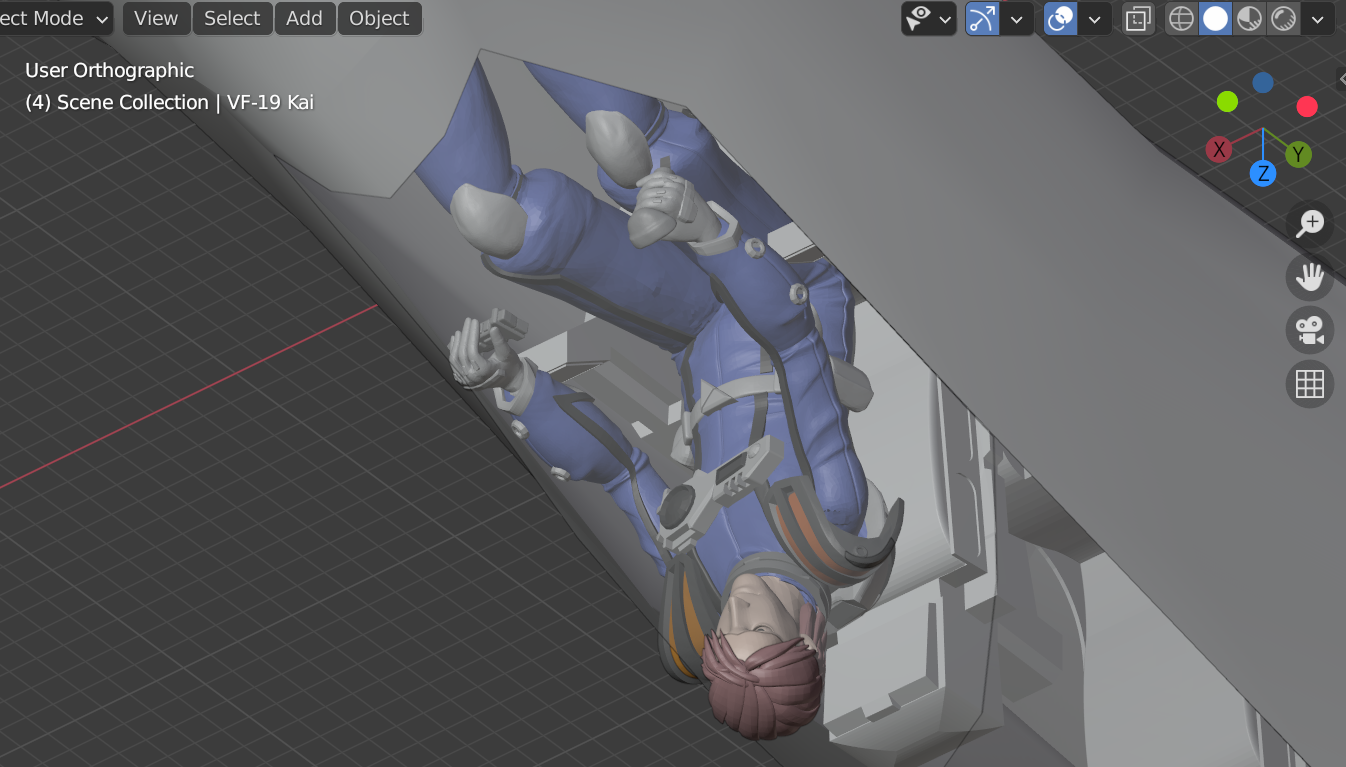The width and height of the screenshot is (1346, 767).
Task: Click '(4) Scene Collection | VF-19 Kai' text
Action: [170, 102]
